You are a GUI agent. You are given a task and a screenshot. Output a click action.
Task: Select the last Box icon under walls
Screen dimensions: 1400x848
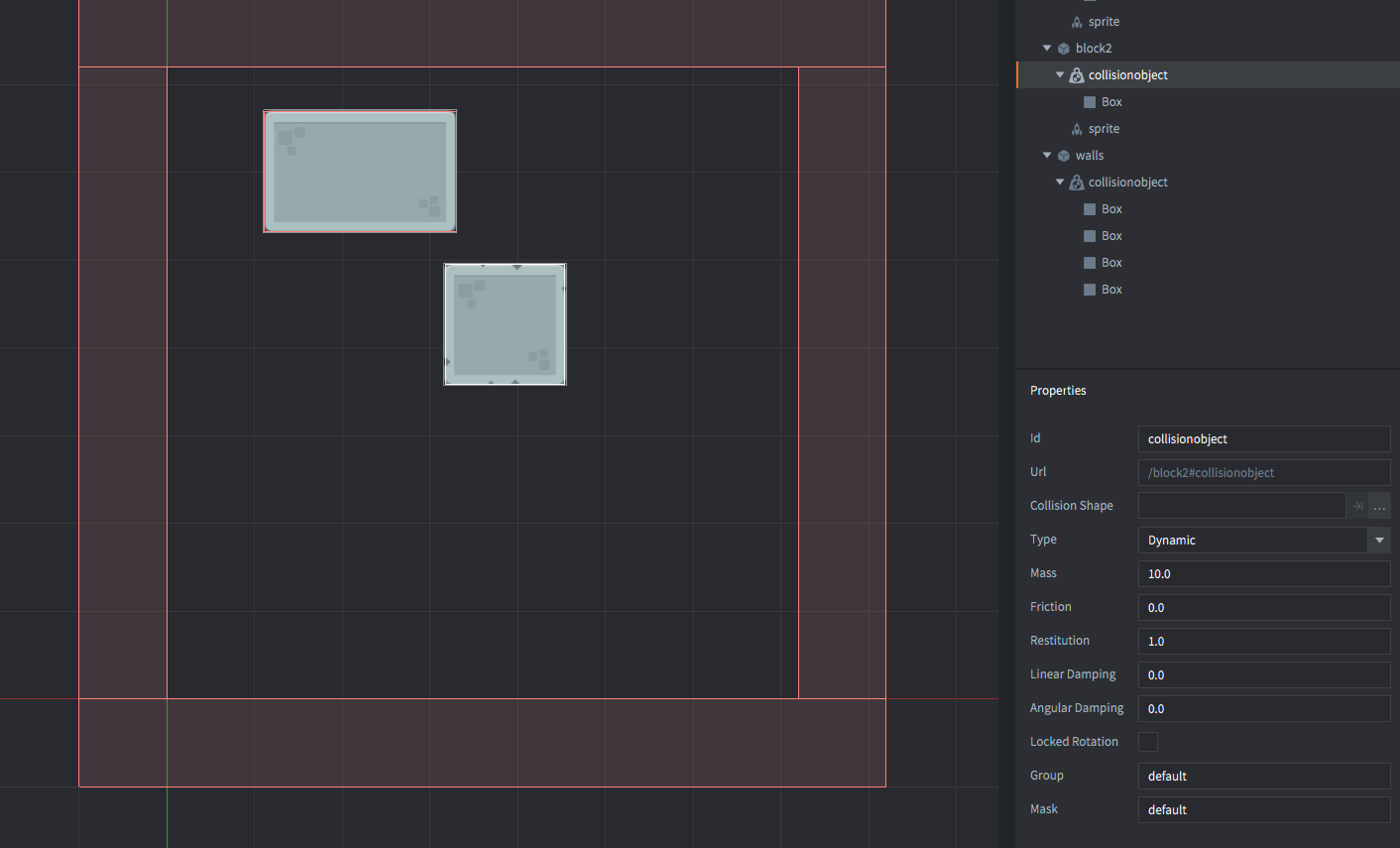click(x=1090, y=290)
